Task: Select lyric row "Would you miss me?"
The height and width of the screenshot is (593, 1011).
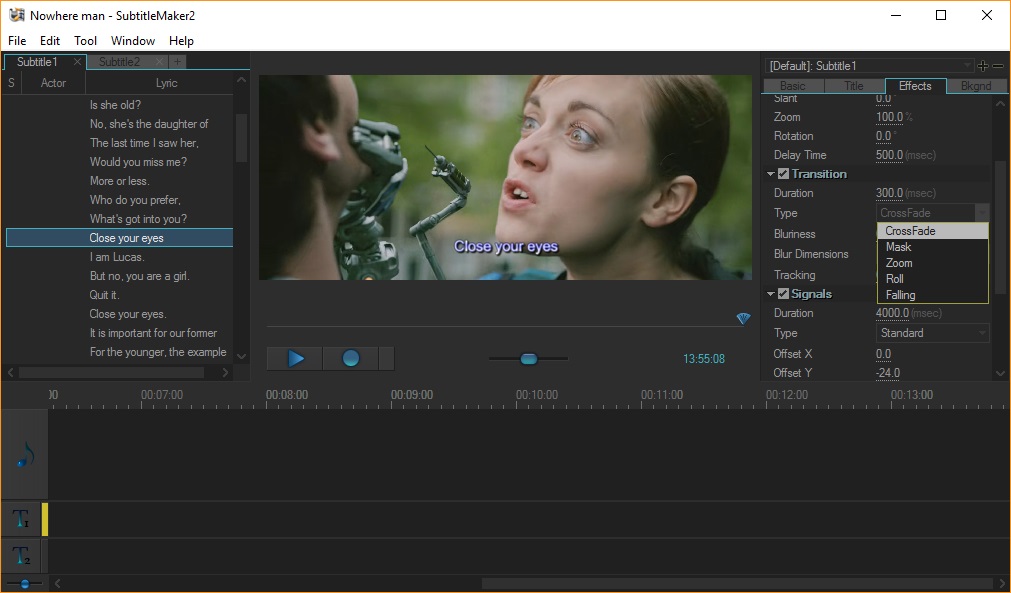Action: tap(119, 162)
